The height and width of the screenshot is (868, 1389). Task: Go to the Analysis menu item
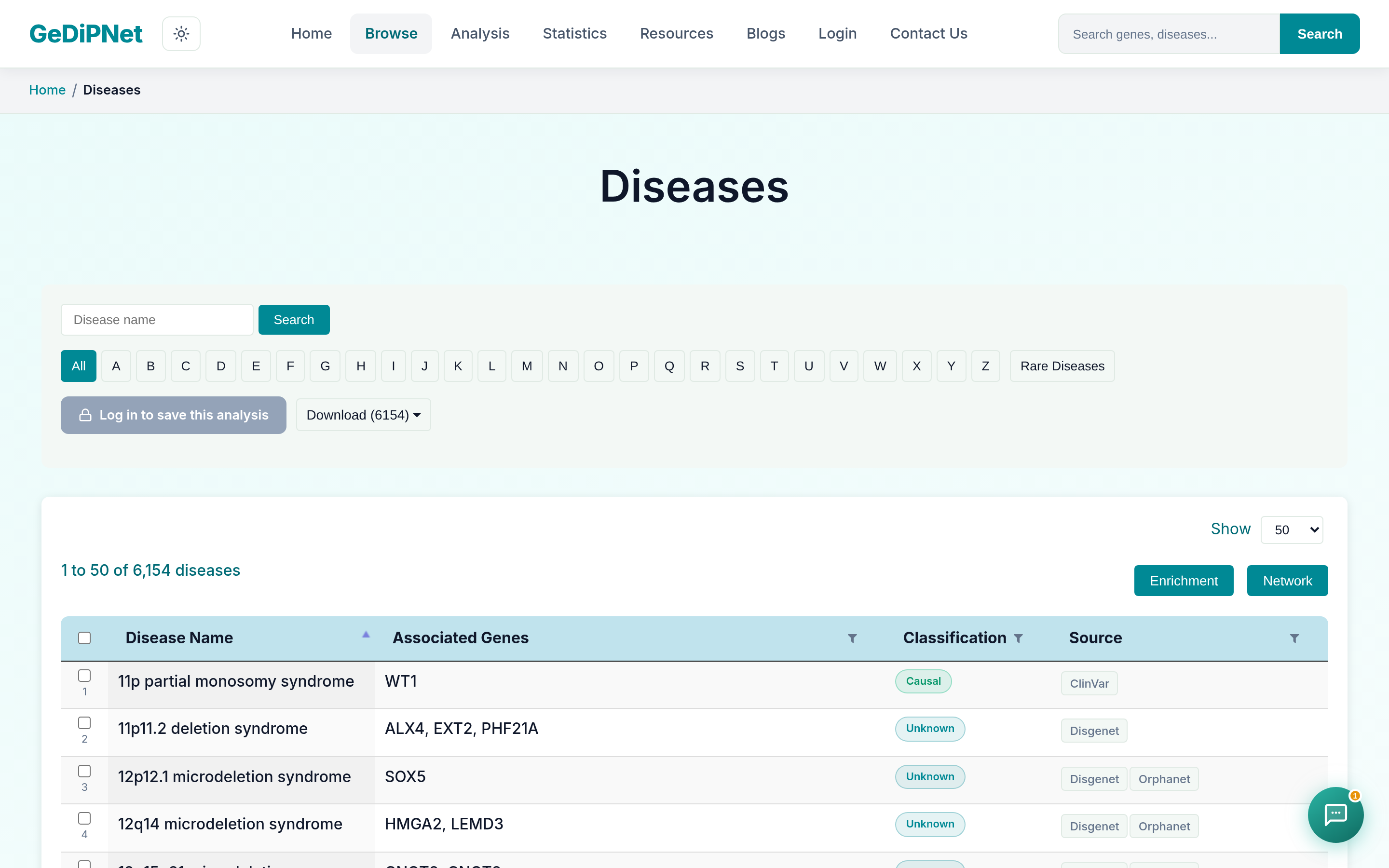coord(480,34)
